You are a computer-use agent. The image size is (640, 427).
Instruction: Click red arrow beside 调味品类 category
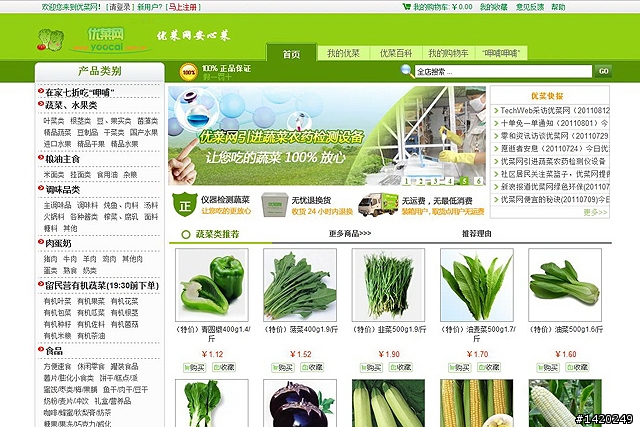[x=41, y=188]
